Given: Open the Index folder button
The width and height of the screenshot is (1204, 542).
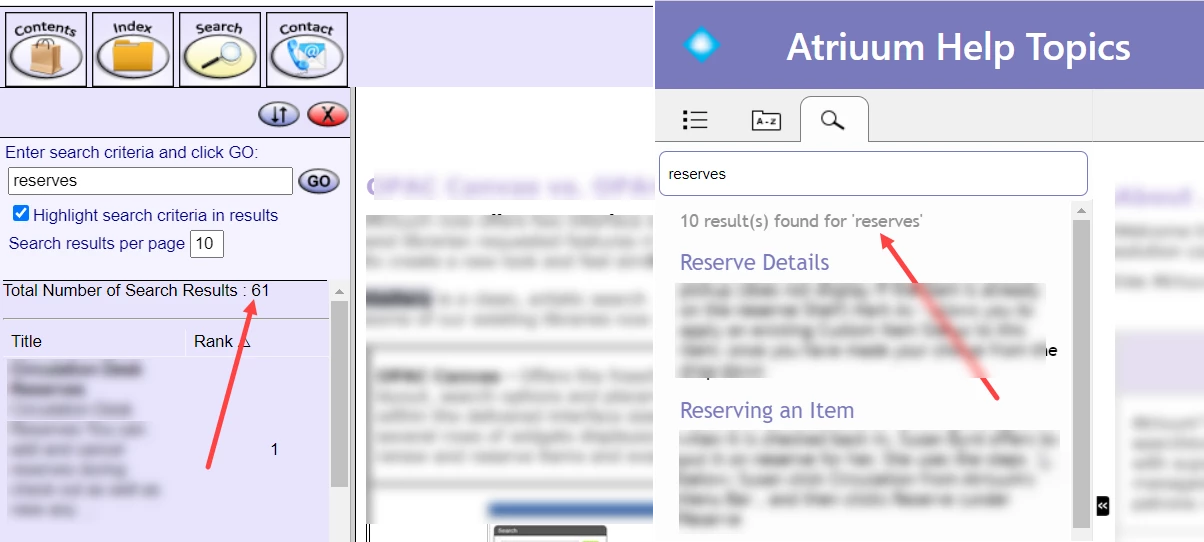Looking at the screenshot, I should tap(133, 50).
